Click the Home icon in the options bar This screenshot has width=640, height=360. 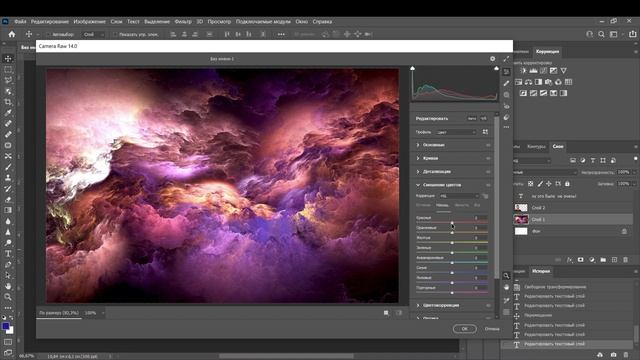(12, 34)
